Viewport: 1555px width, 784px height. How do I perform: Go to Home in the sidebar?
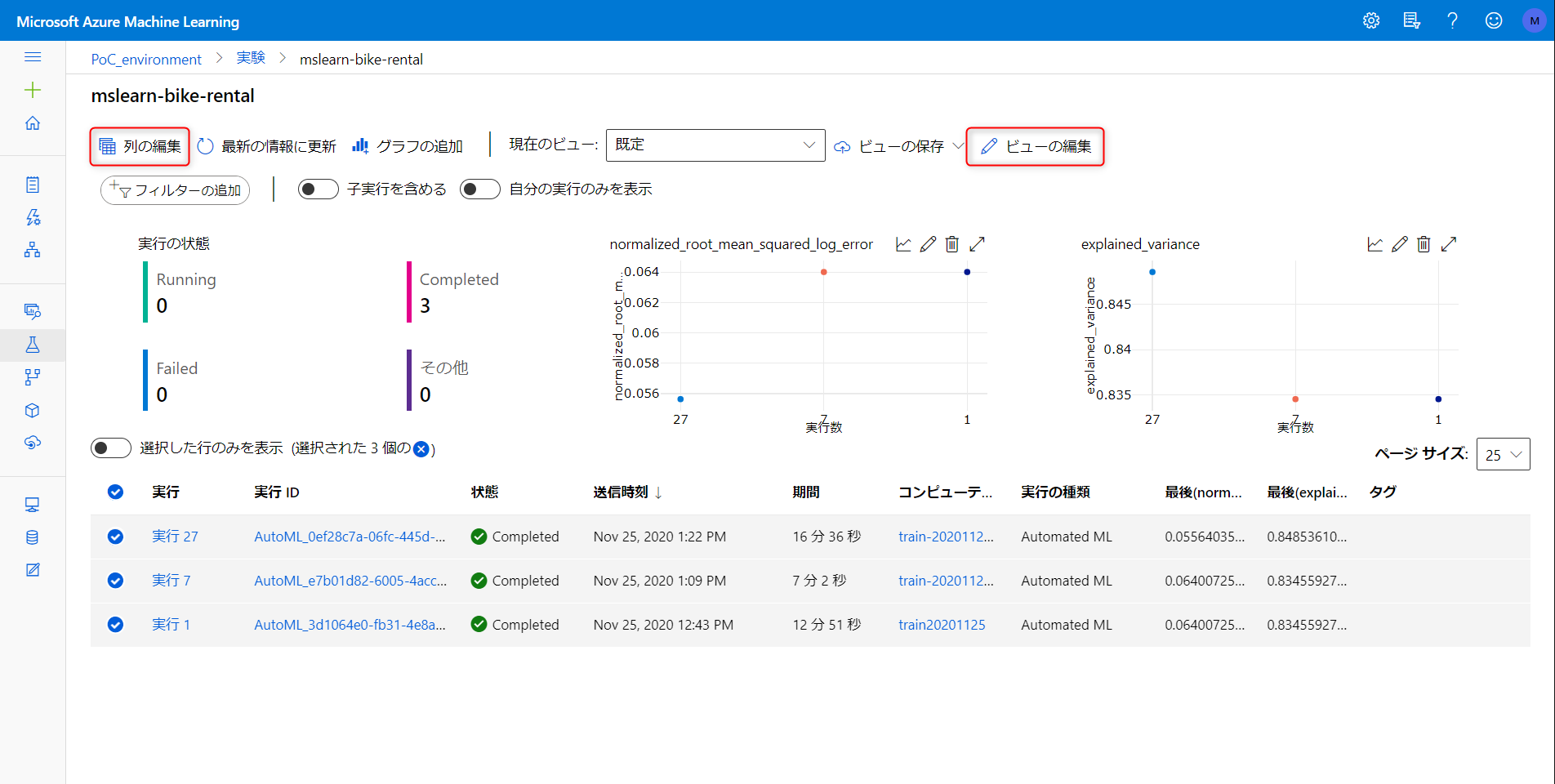coord(33,123)
